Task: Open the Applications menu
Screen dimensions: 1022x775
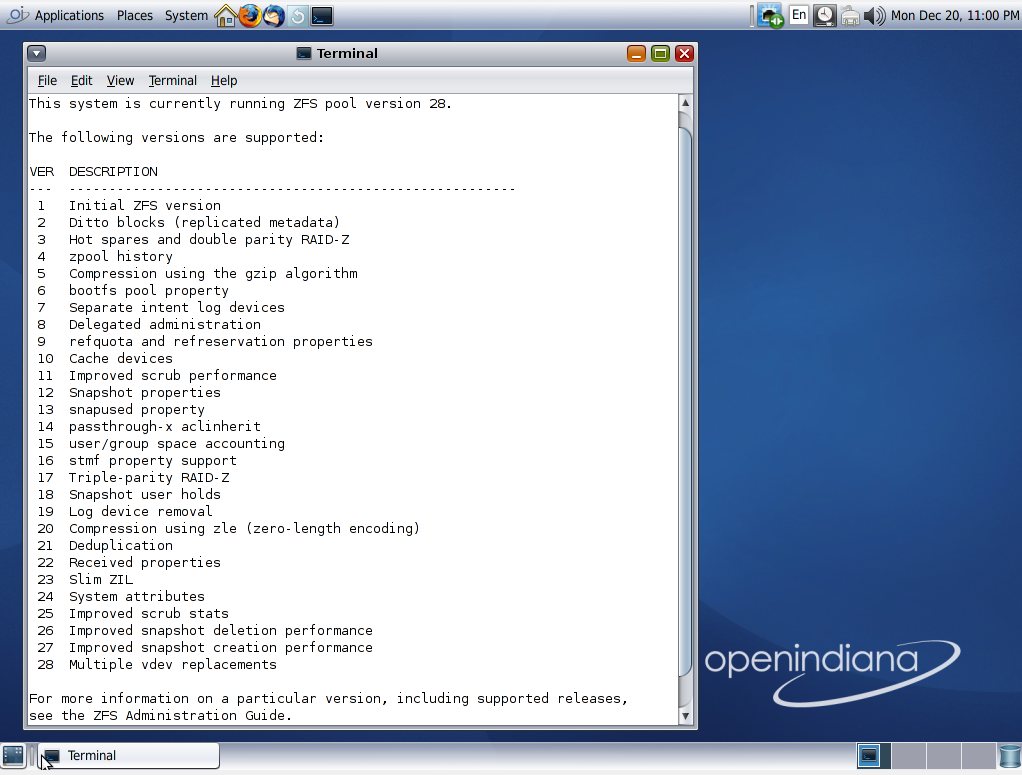Action: pos(69,16)
